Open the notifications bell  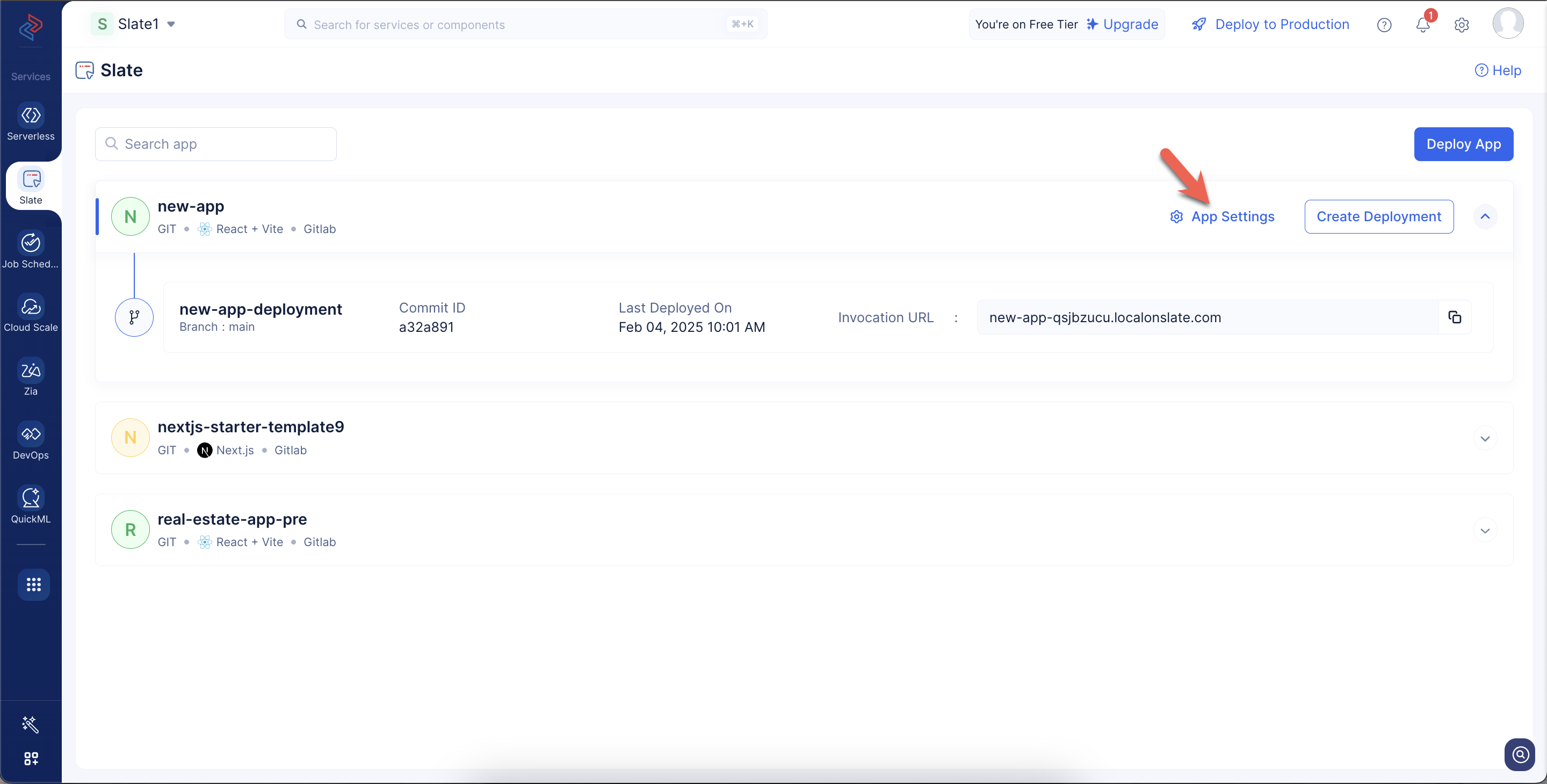(1422, 25)
